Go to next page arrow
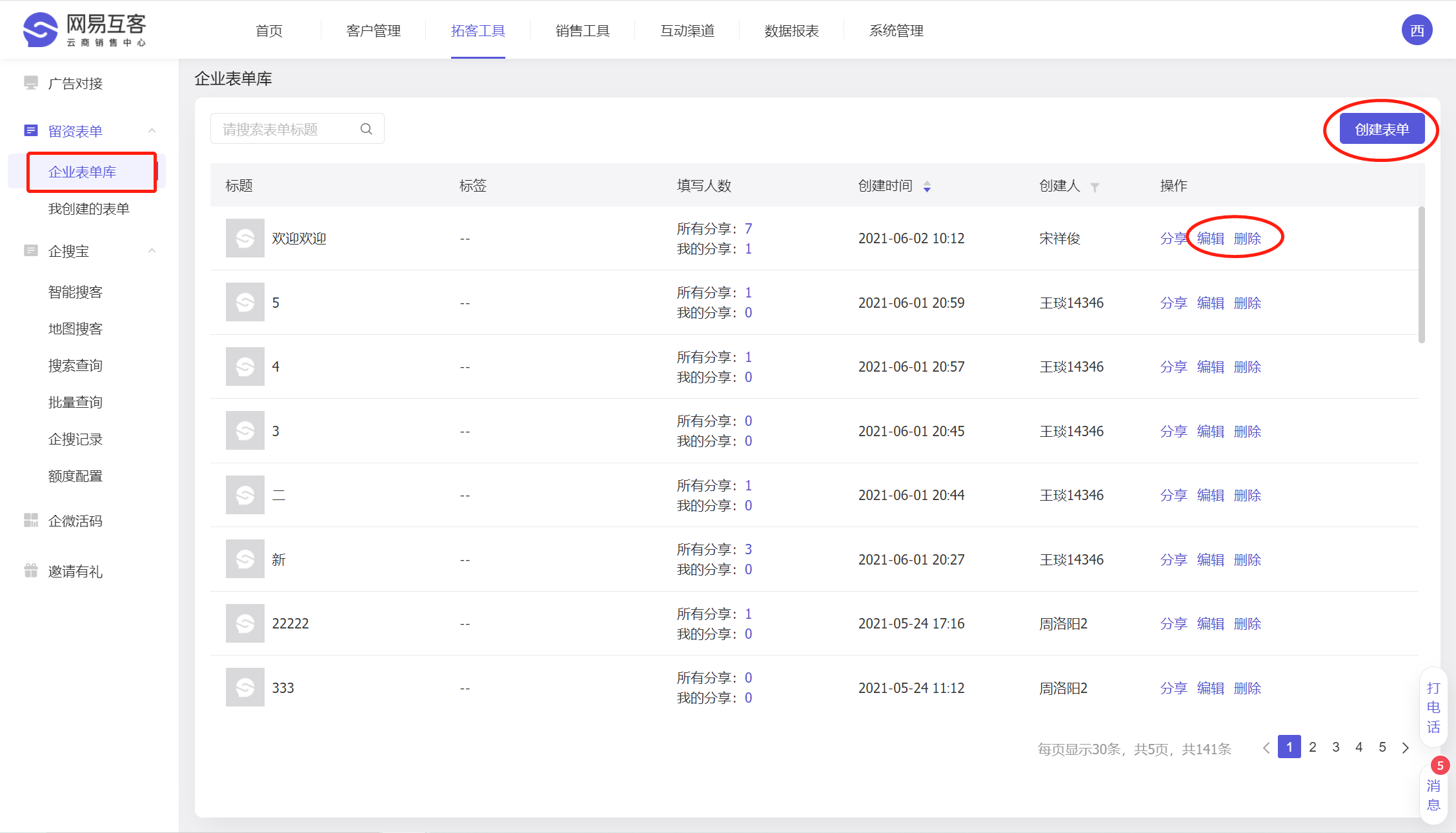Screen dimensions: 1456x833 pyautogui.click(x=1406, y=748)
